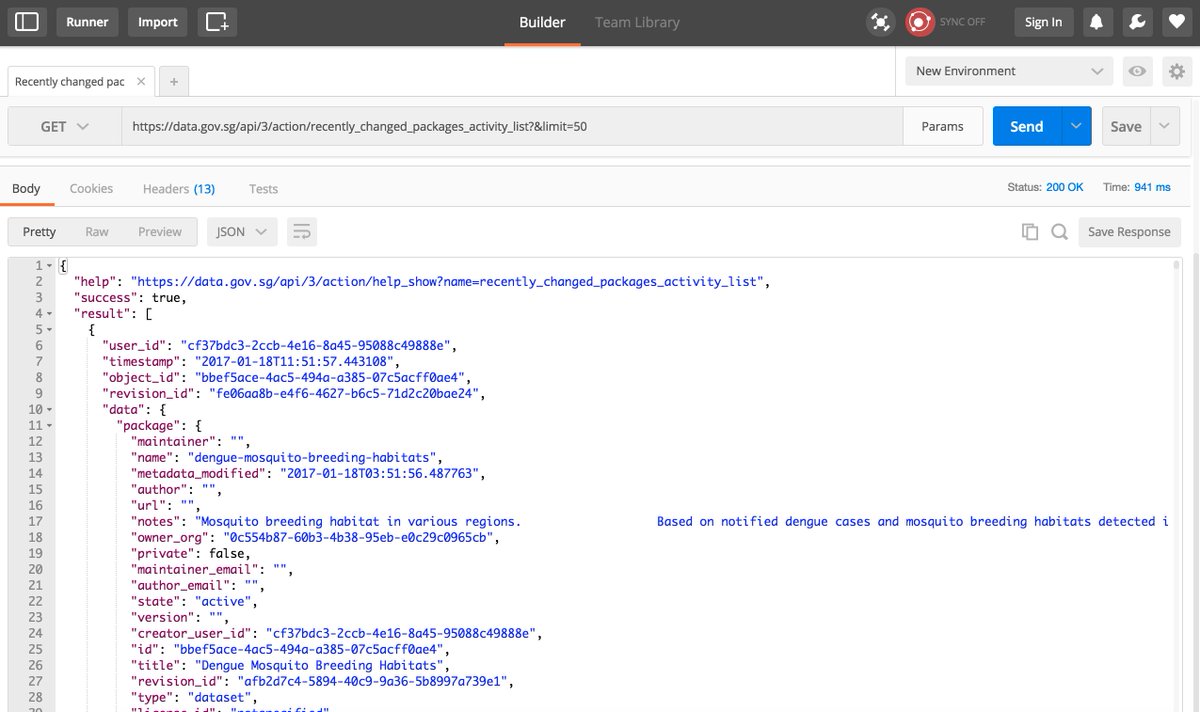Open environment quick look eye icon
Screen dimensions: 1200x712
point(1137,71)
